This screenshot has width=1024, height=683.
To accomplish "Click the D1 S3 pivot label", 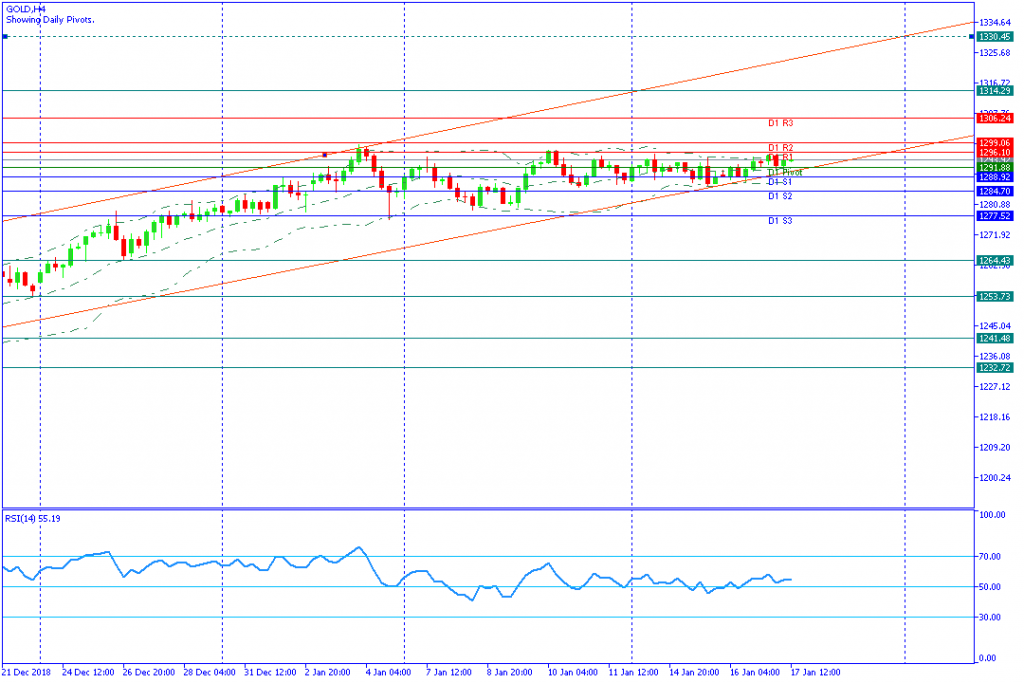I will click(x=780, y=221).
